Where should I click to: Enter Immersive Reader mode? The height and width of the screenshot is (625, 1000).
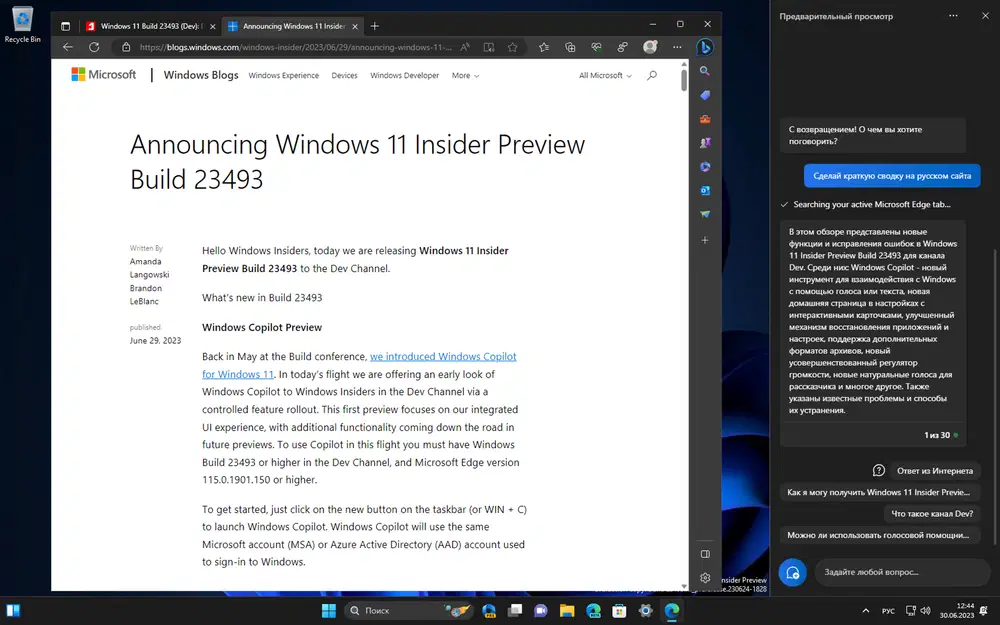point(489,47)
